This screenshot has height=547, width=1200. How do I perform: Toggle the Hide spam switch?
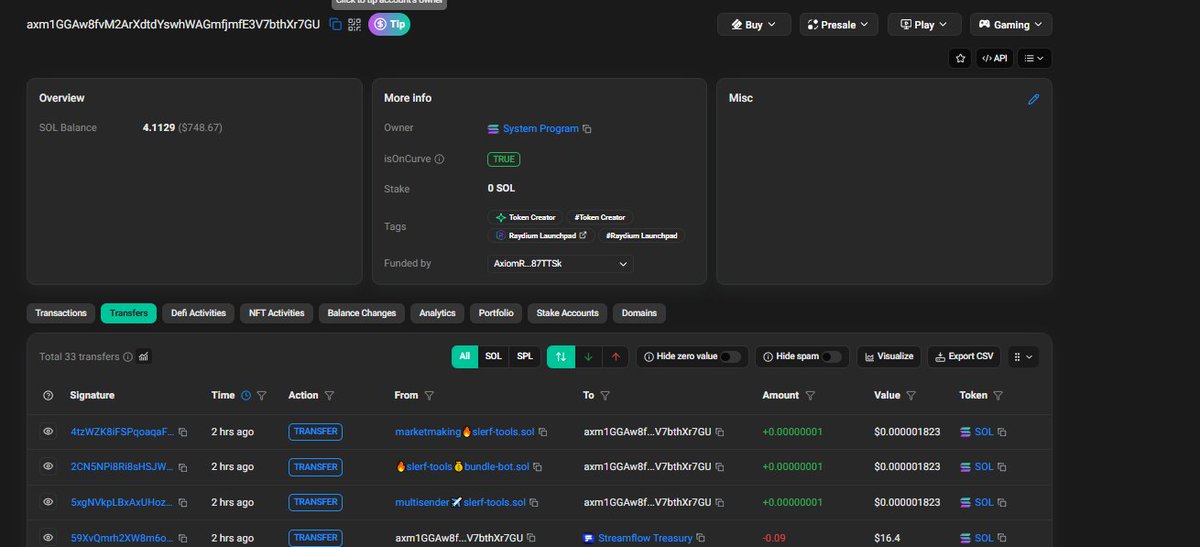coord(831,356)
